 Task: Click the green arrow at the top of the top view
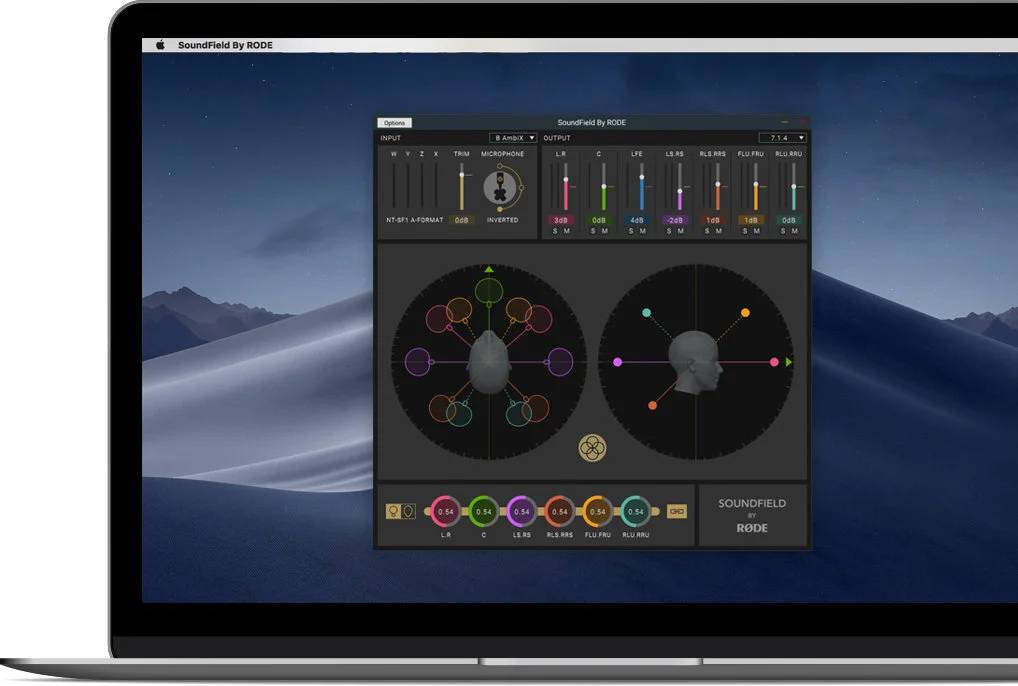[x=489, y=269]
